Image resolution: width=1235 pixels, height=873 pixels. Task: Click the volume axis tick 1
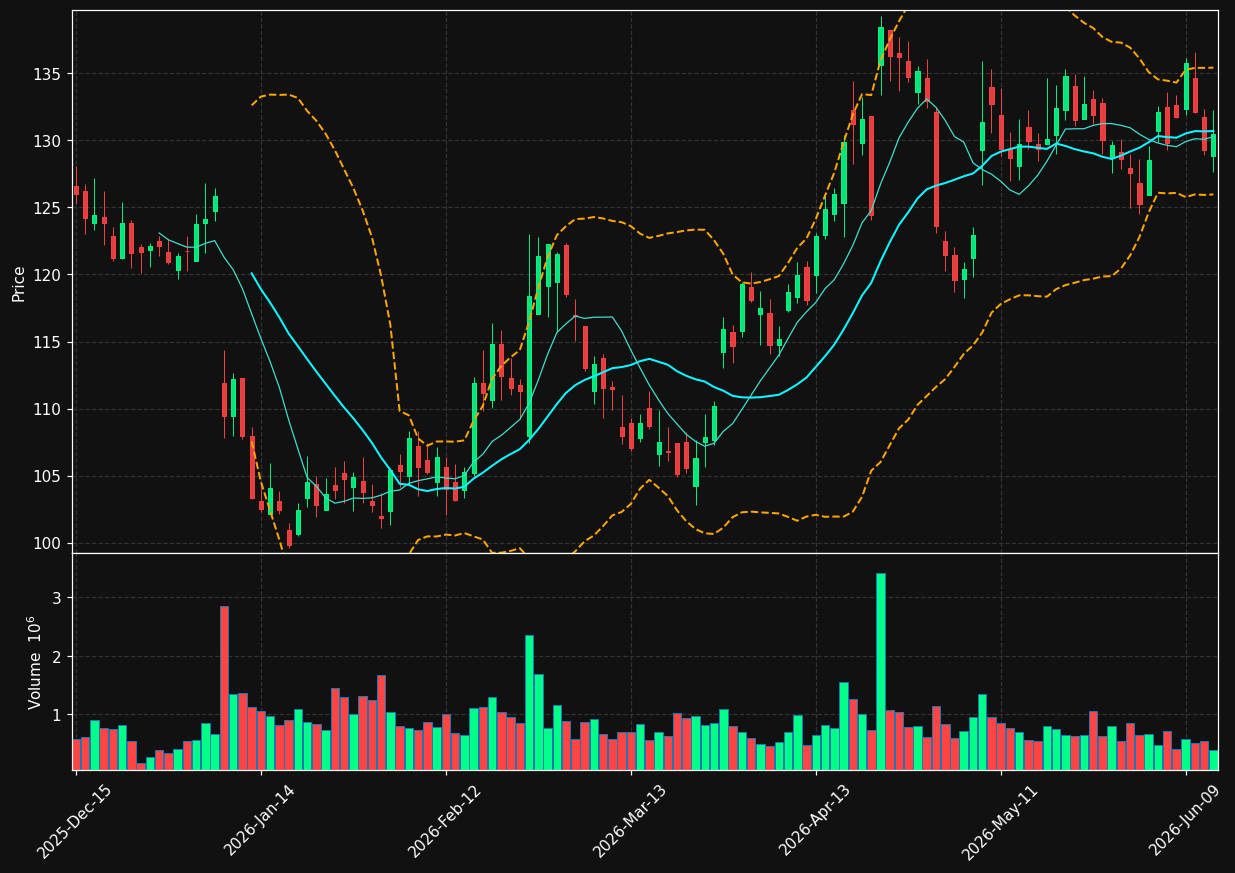point(56,715)
